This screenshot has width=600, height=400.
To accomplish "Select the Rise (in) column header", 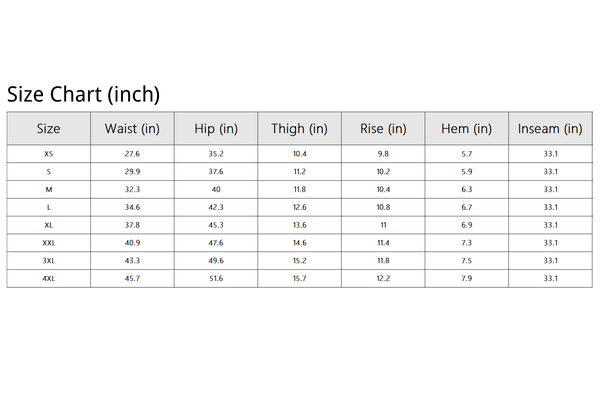I will (384, 129).
